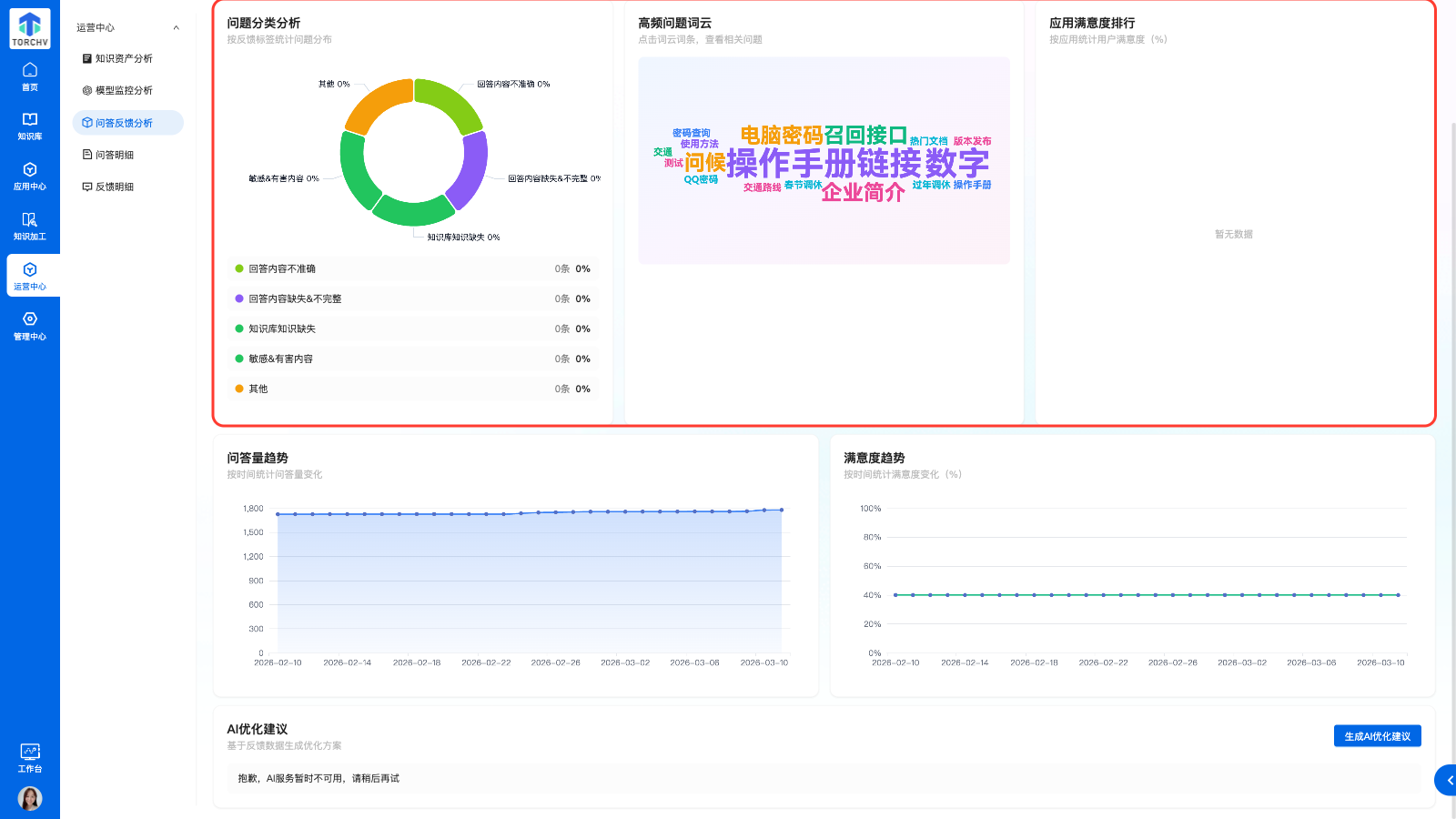Click 生成AI优化建议 button
Image resolution: width=1456 pixels, height=819 pixels.
pos(1377,736)
